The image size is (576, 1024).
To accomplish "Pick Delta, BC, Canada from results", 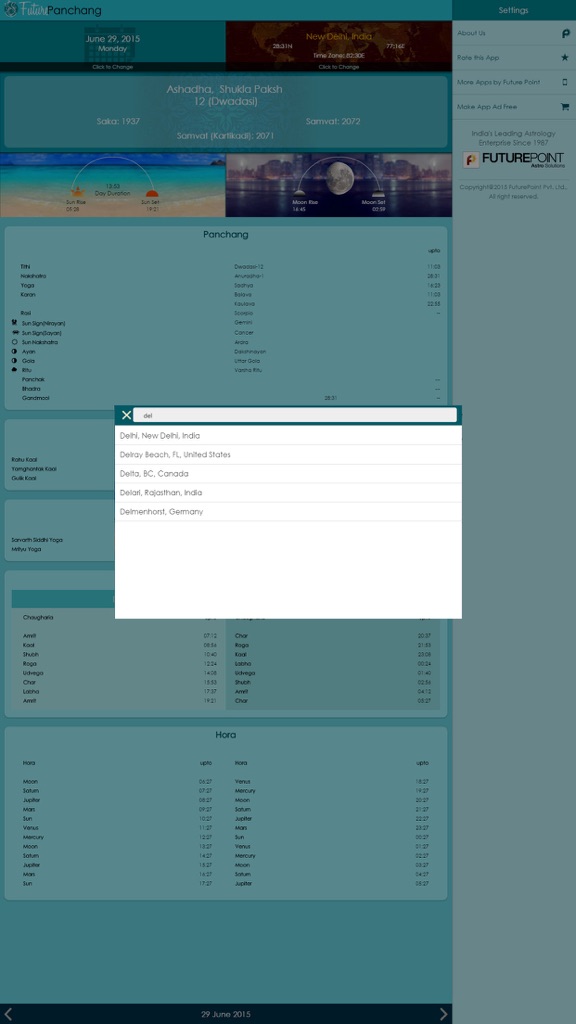I will pos(288,473).
